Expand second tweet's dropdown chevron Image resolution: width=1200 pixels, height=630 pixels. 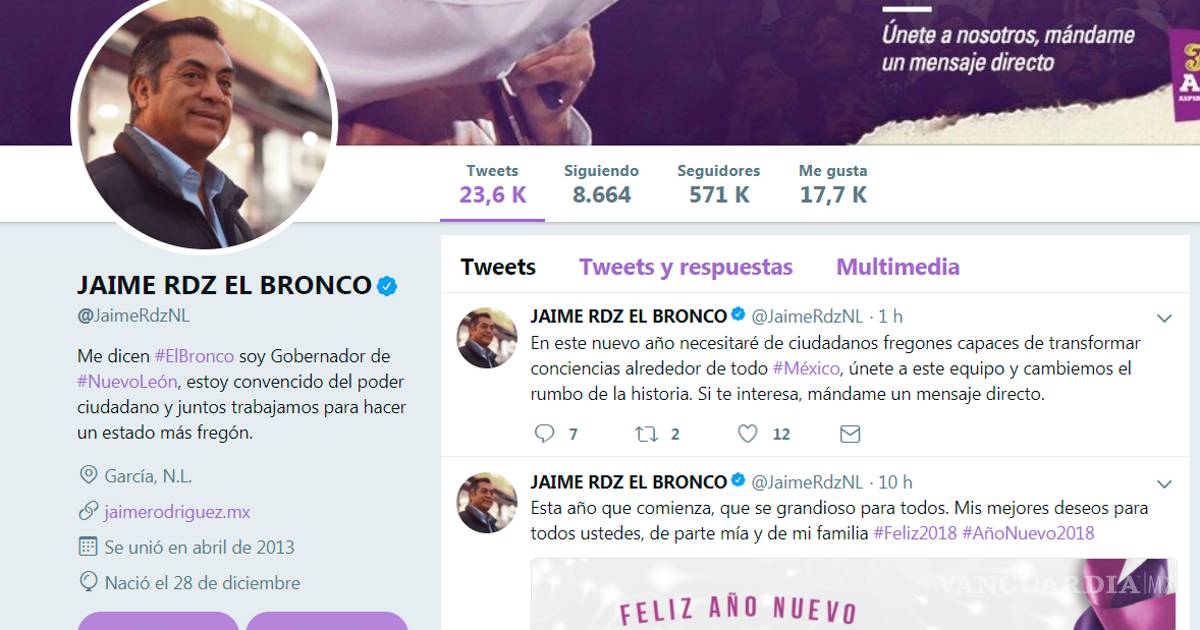coord(1164,483)
